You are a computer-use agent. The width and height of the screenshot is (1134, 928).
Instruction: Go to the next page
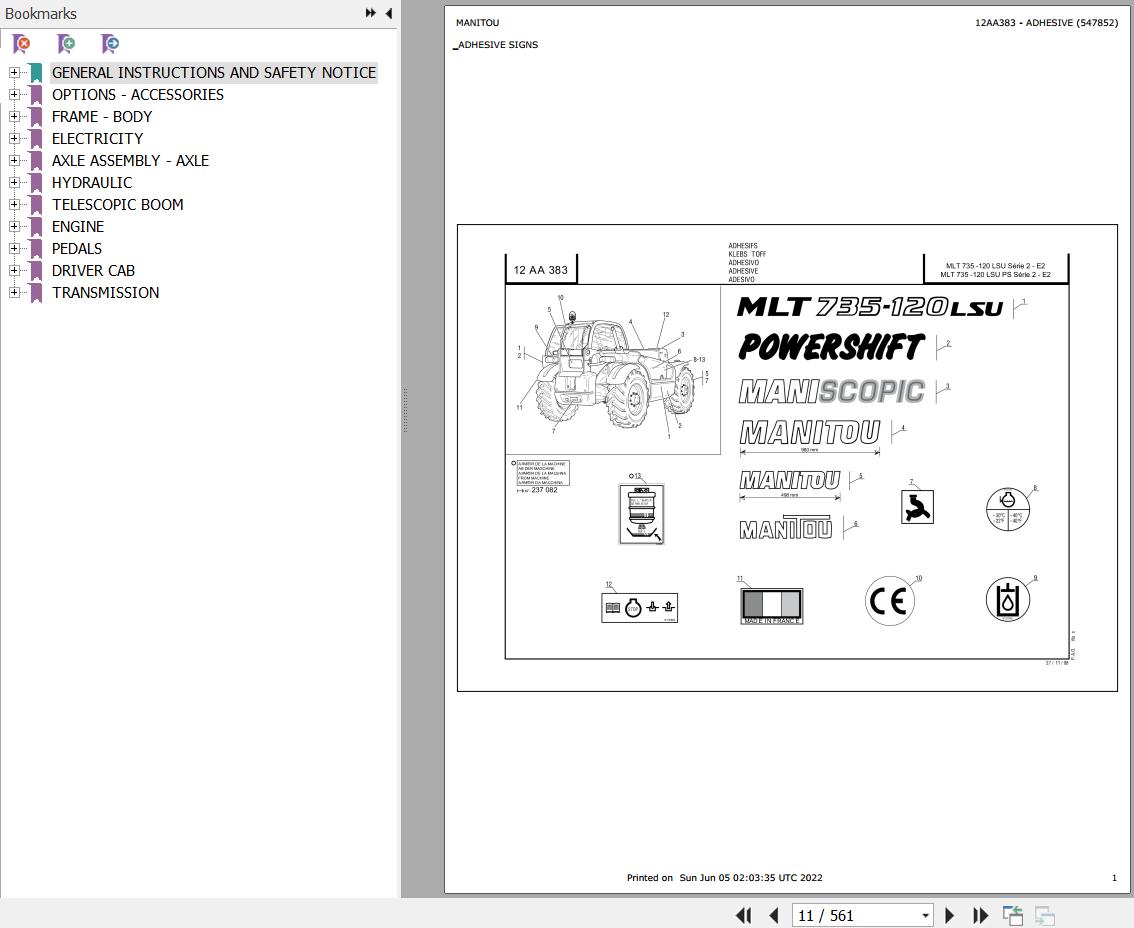tap(950, 915)
